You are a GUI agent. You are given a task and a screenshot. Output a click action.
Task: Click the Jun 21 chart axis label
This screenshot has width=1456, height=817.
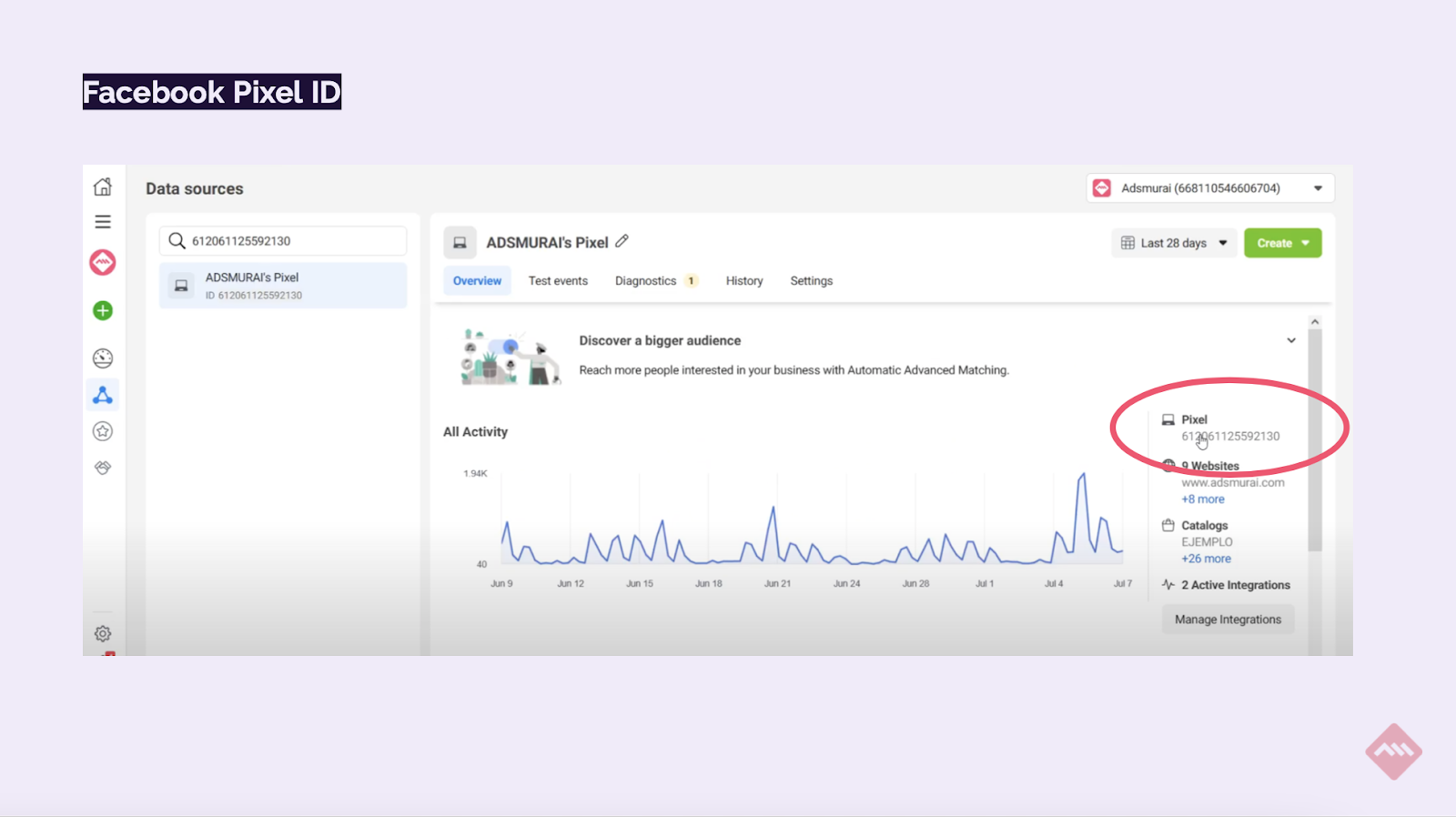click(777, 584)
